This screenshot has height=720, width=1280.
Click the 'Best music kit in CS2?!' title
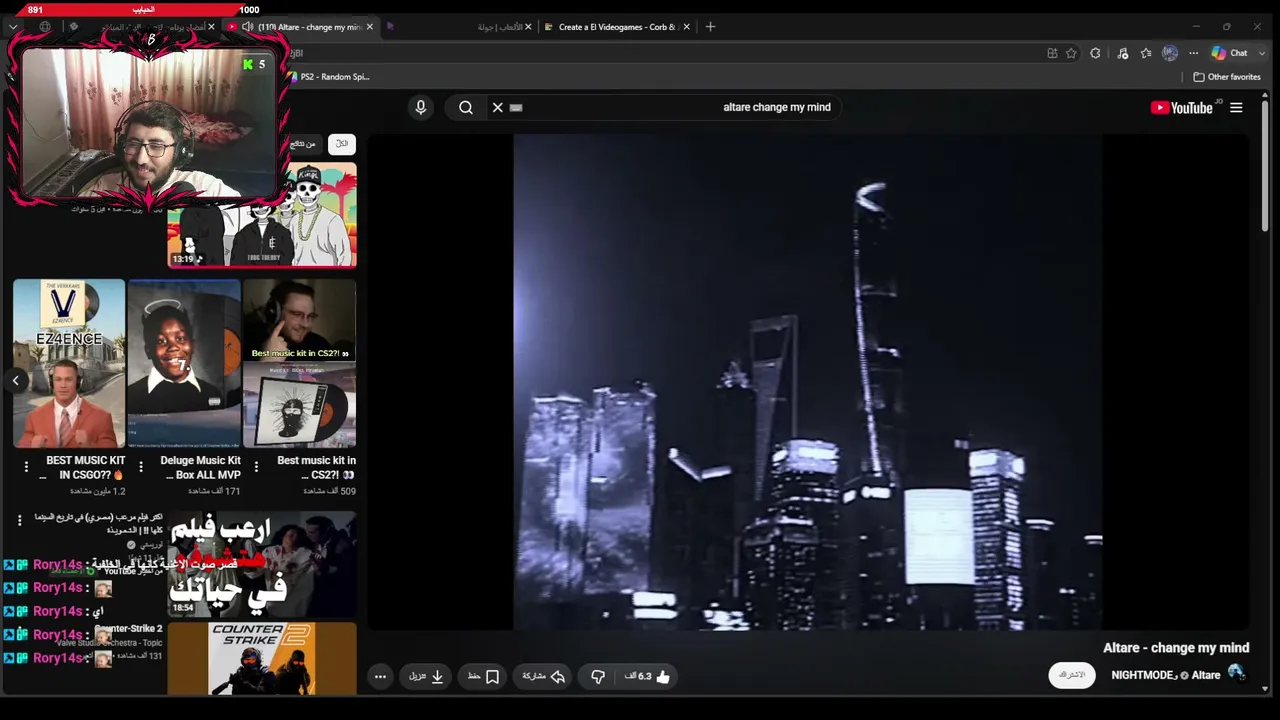(x=315, y=467)
